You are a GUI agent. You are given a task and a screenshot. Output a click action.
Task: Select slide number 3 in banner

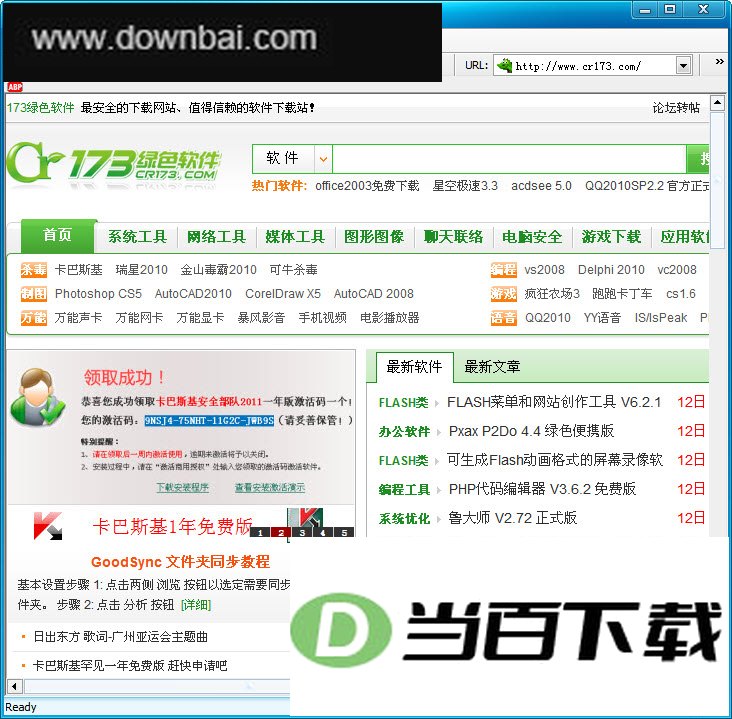(x=303, y=533)
